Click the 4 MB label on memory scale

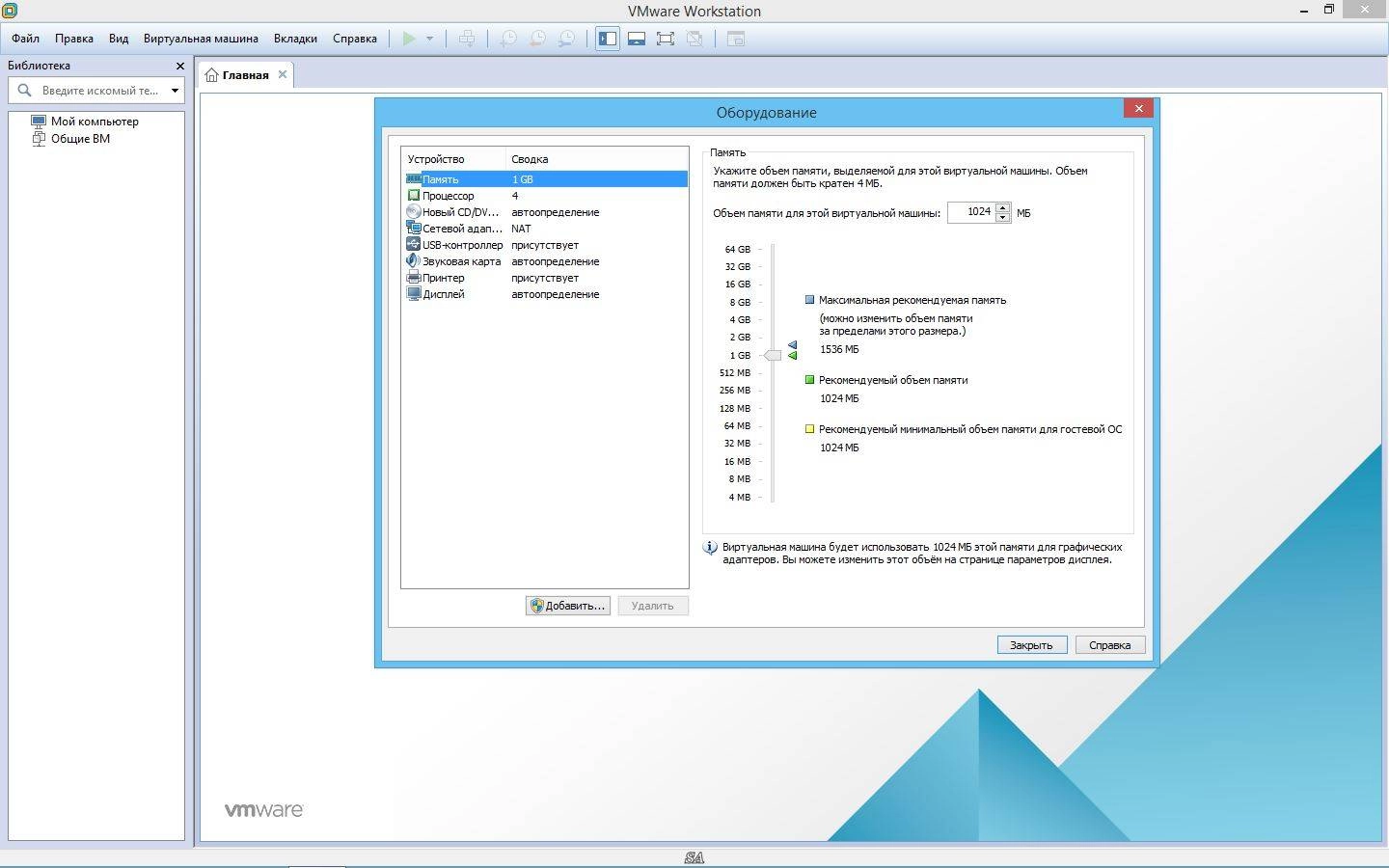click(x=740, y=497)
